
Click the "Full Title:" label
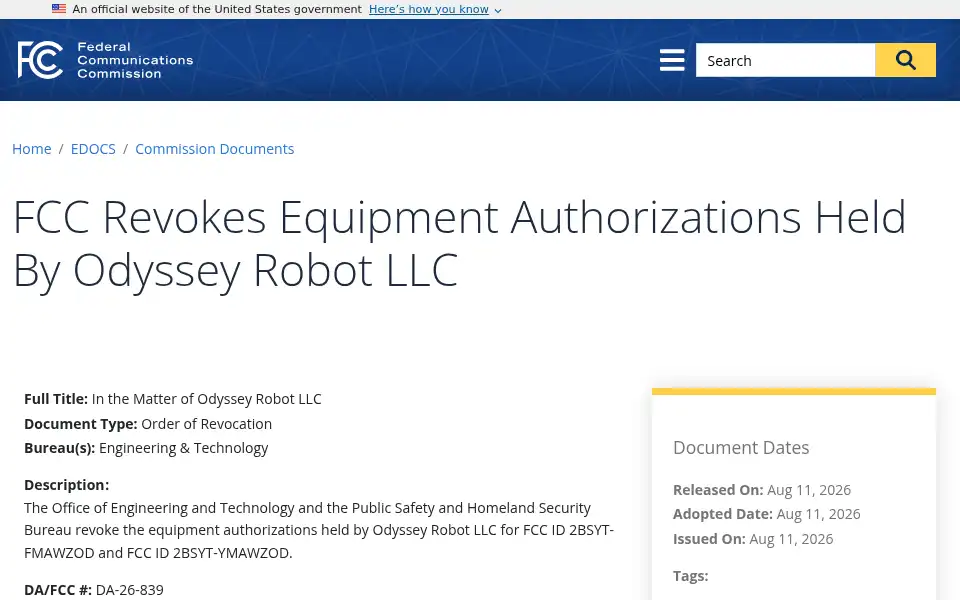tap(56, 399)
